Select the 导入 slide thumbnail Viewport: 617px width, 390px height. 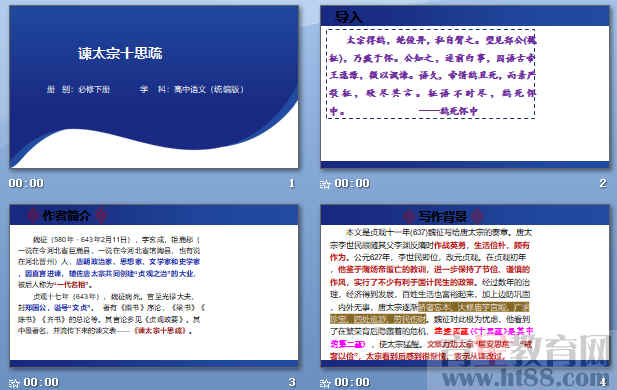(465, 87)
